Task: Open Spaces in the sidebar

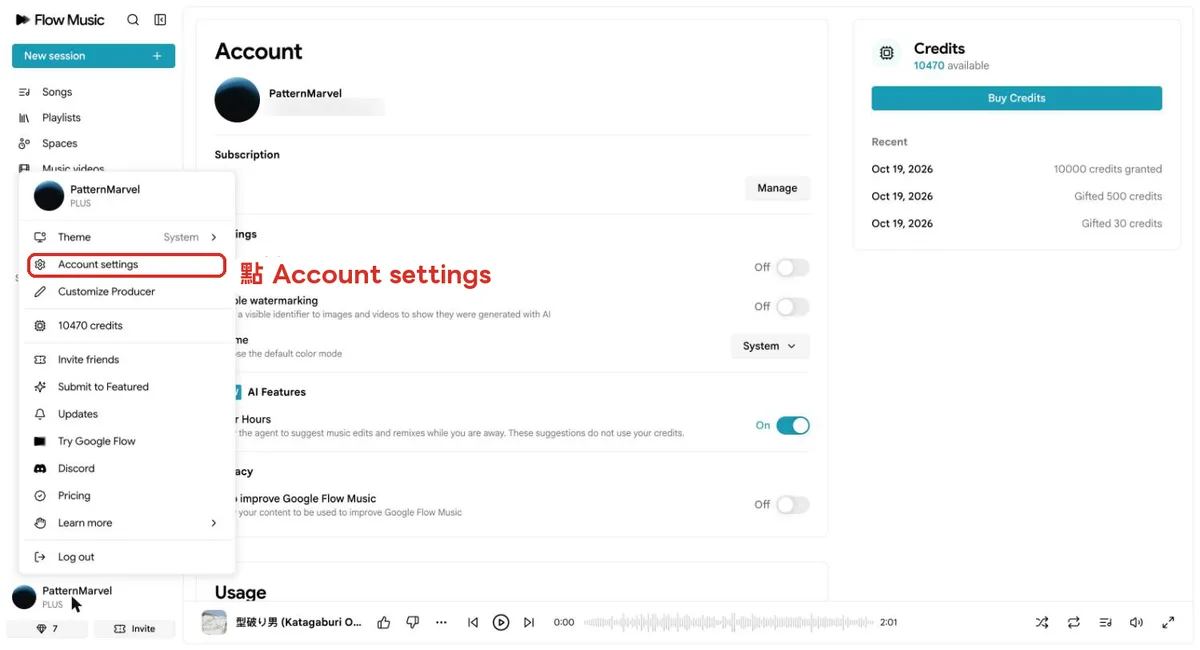Action: click(59, 144)
